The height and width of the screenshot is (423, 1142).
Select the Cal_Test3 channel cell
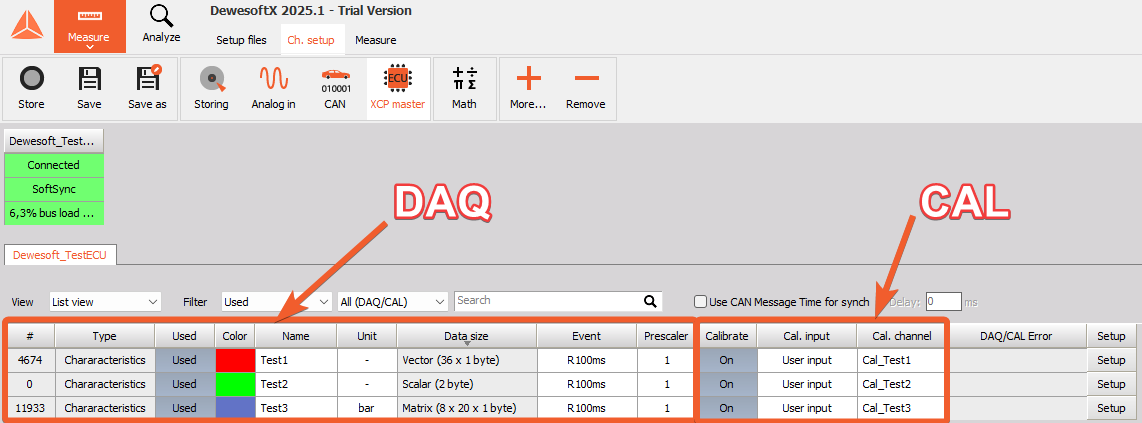901,408
